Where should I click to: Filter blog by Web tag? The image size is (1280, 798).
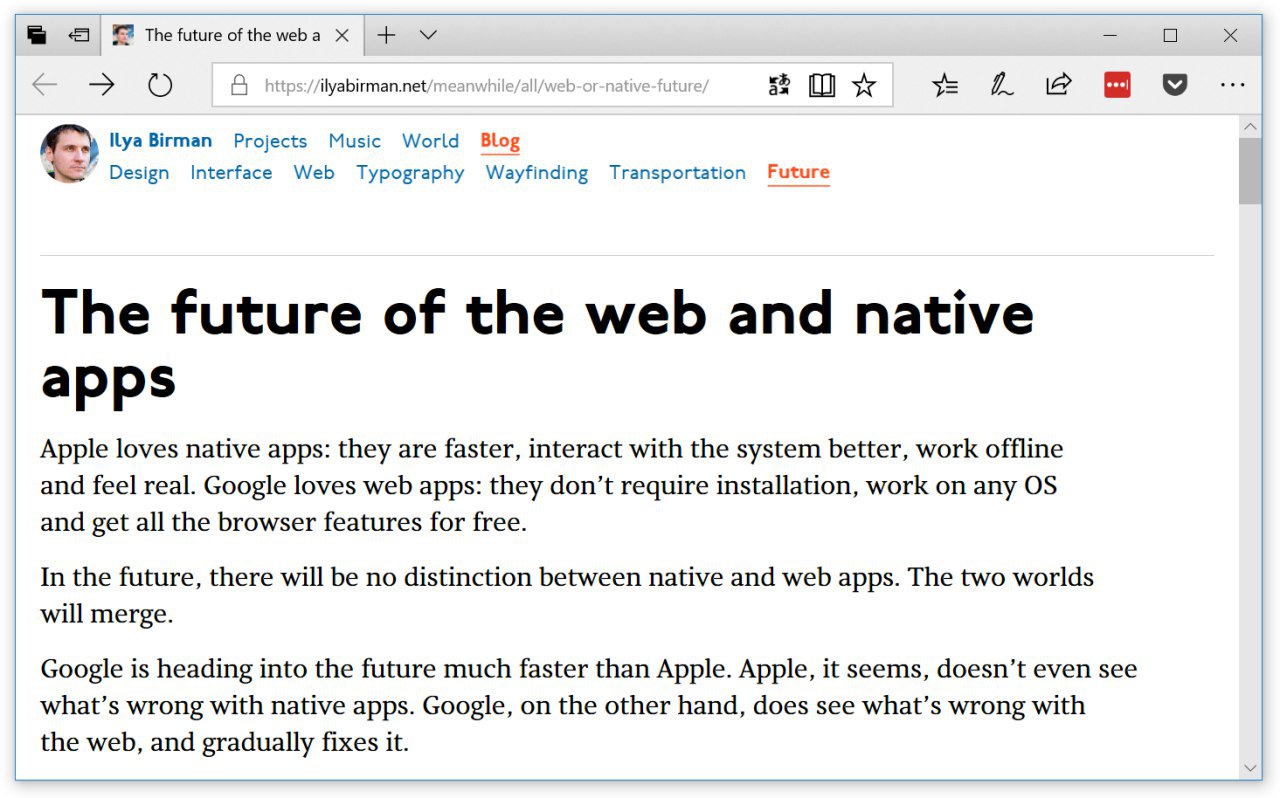click(314, 172)
